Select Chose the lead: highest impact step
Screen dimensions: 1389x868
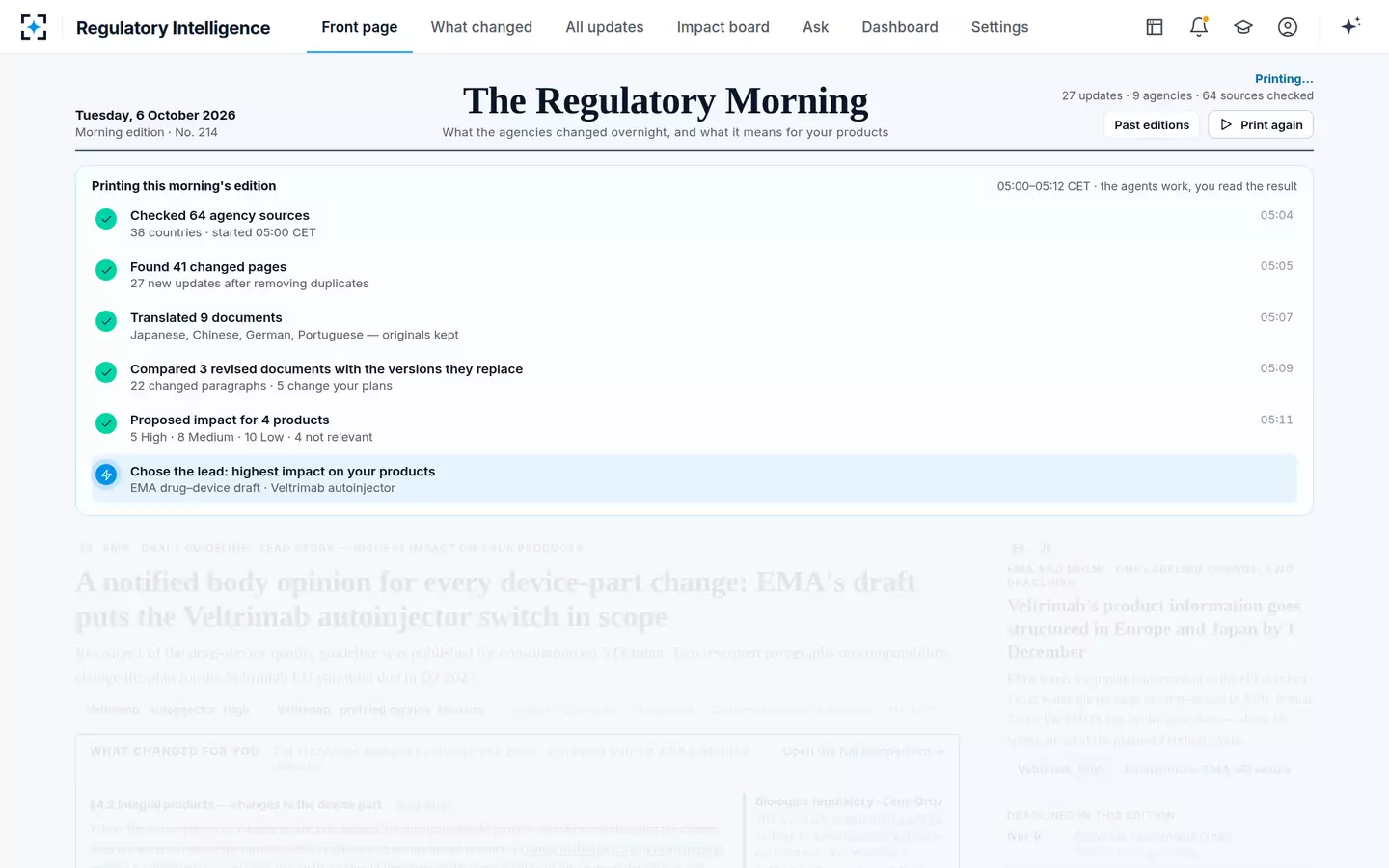click(694, 479)
